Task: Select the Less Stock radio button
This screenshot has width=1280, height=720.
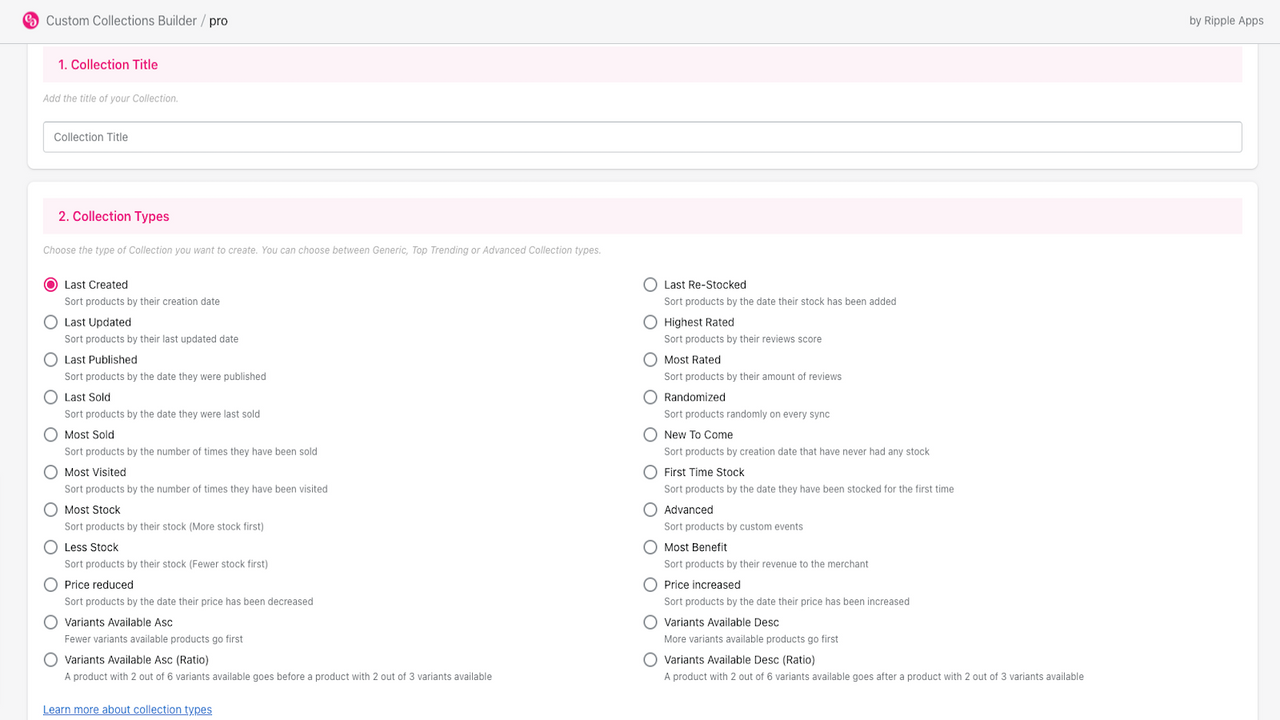Action: coord(51,547)
